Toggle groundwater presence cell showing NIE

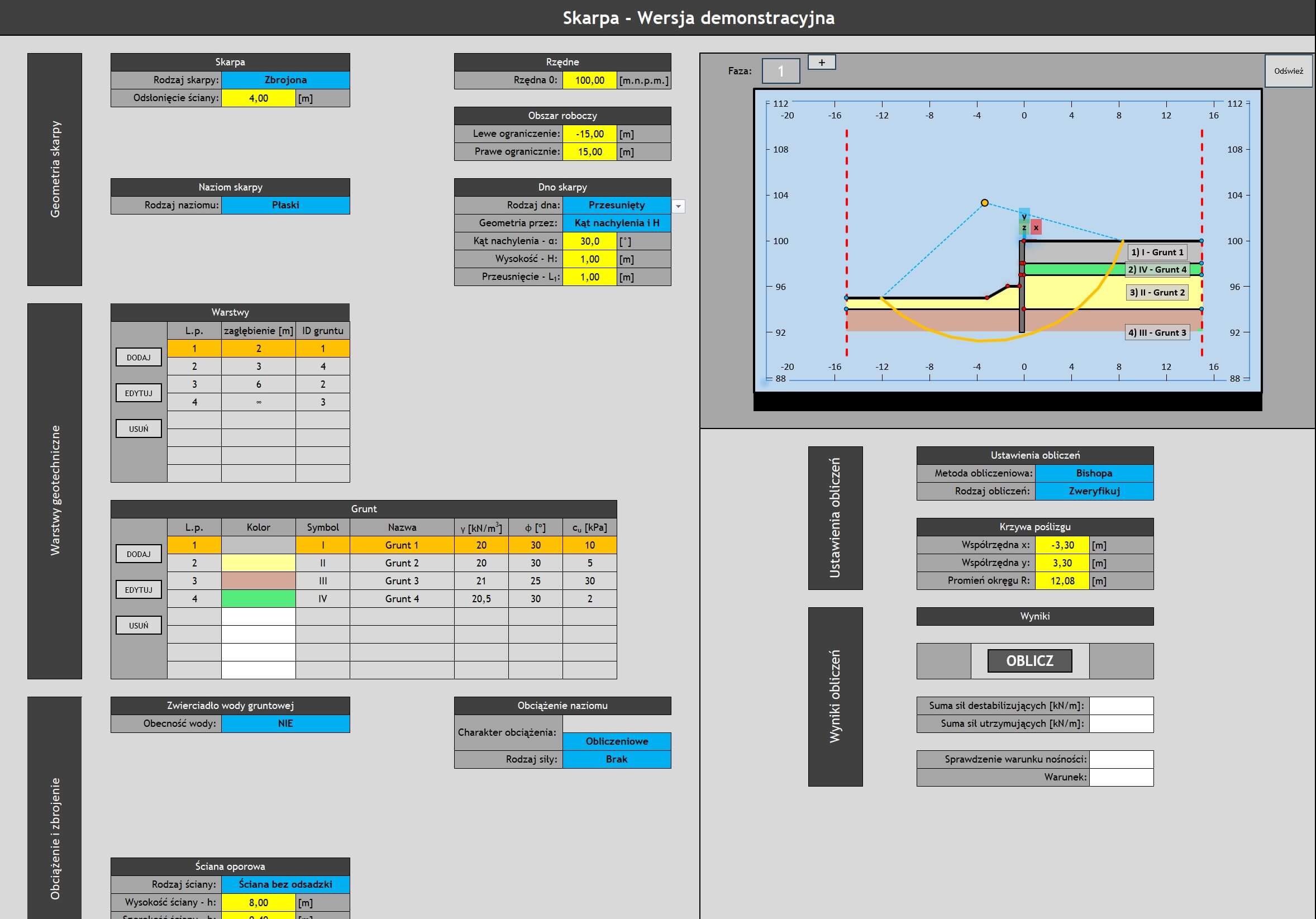coord(285,723)
